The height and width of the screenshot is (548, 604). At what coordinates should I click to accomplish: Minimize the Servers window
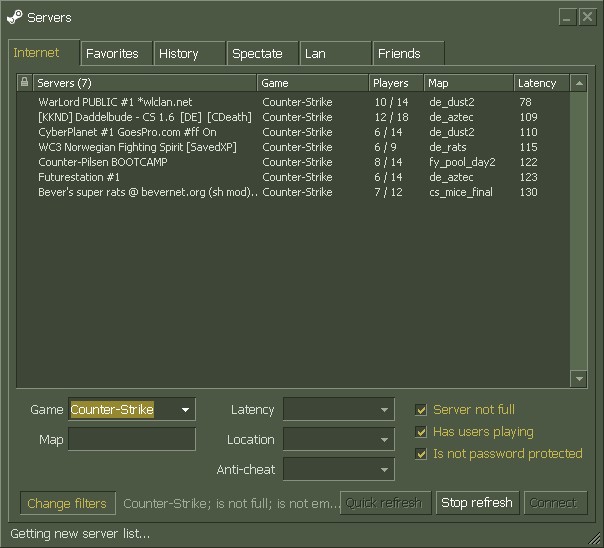pyautogui.click(x=567, y=17)
